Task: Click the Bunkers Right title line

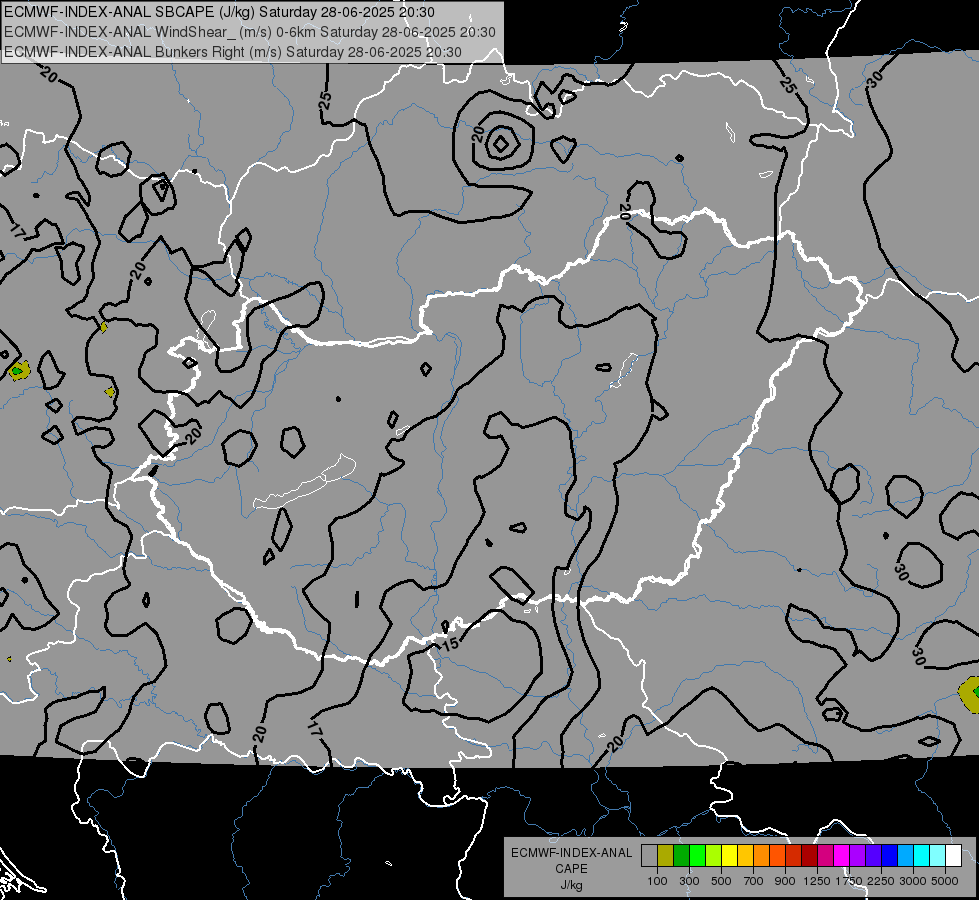Action: tap(233, 52)
